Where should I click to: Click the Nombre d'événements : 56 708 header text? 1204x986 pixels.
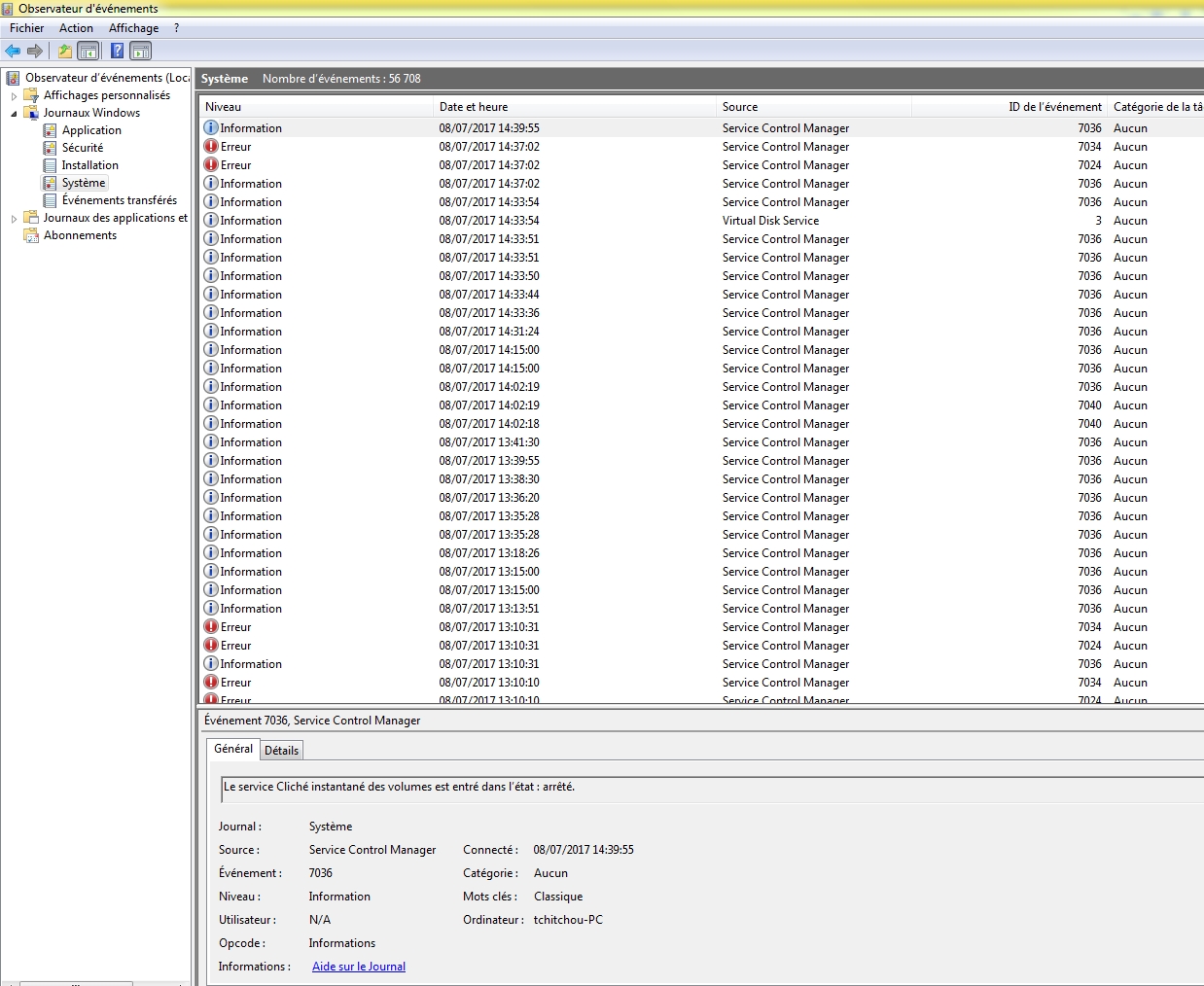coord(341,79)
